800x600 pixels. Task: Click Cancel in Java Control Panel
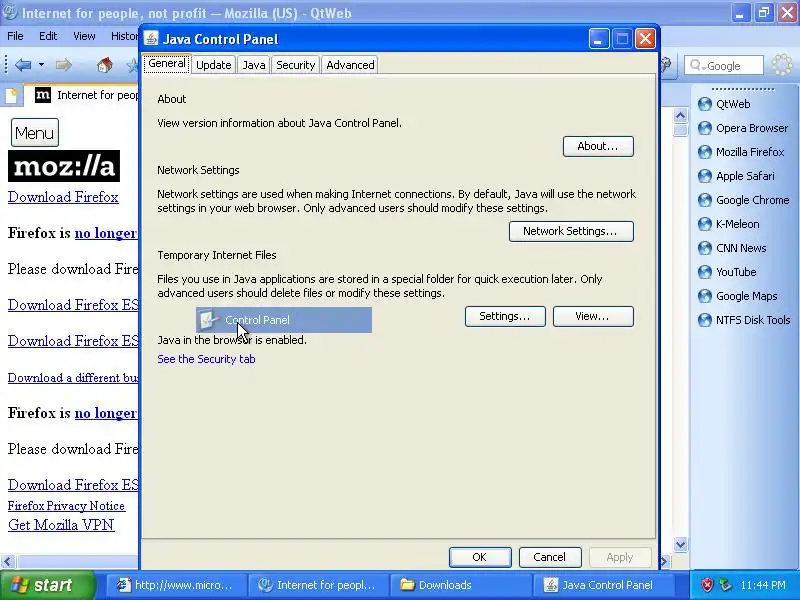click(x=549, y=557)
